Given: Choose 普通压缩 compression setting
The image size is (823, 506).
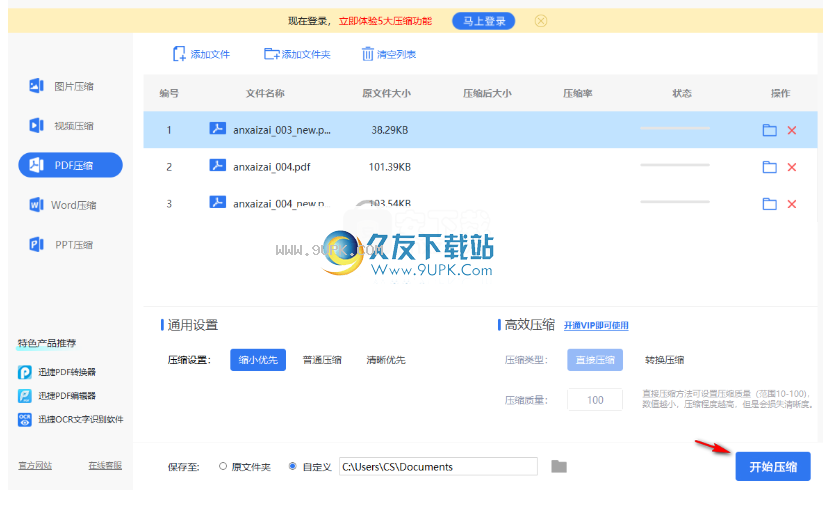Looking at the screenshot, I should click(x=322, y=360).
